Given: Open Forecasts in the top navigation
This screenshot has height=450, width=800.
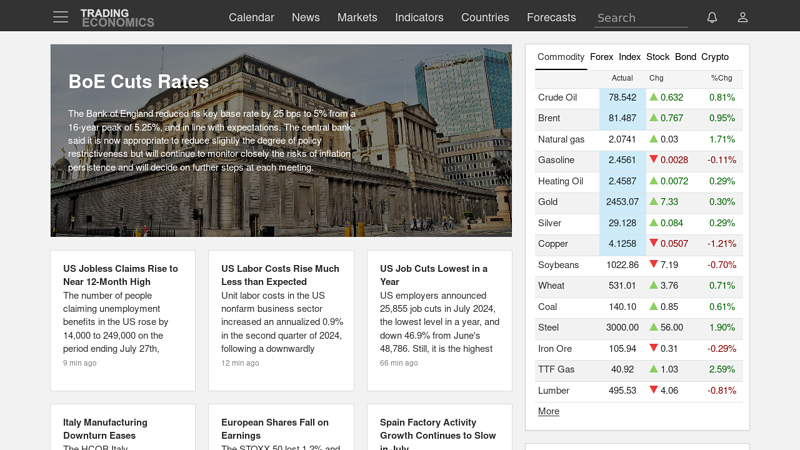Looking at the screenshot, I should coord(551,17).
